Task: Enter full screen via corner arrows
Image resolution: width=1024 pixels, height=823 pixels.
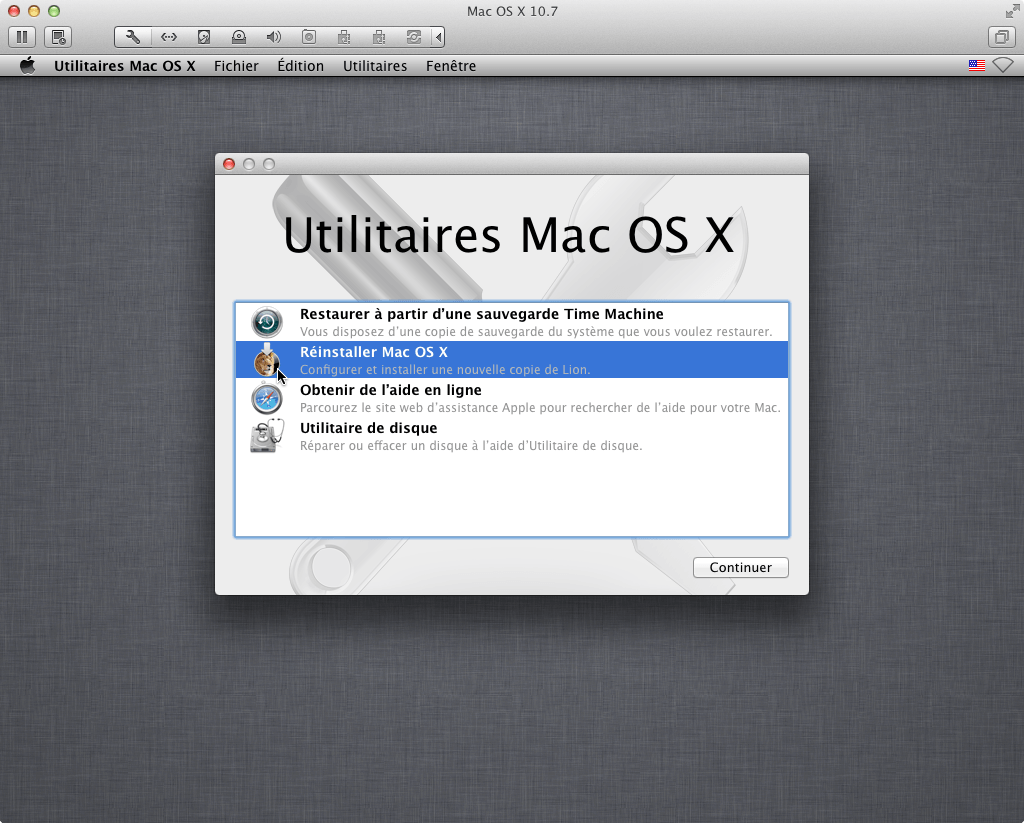Action: pyautogui.click(x=1012, y=11)
